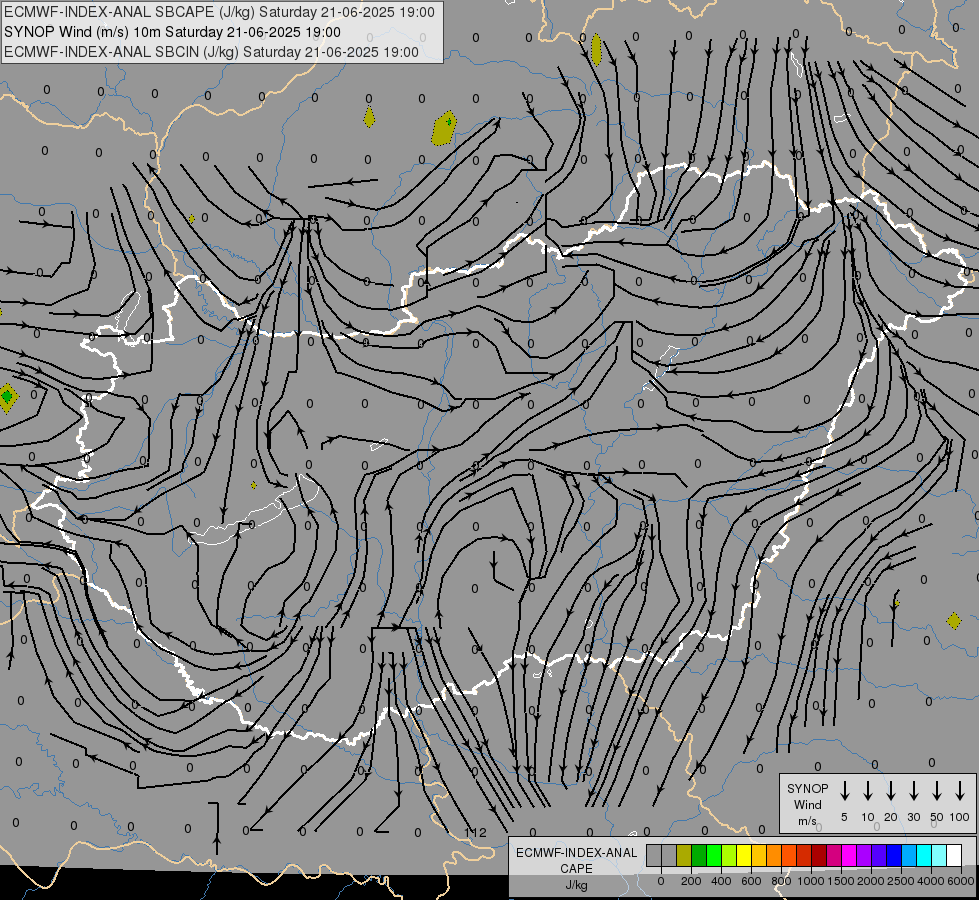Click the olive CAPE legend swatch
This screenshot has width=979, height=900.
684,855
